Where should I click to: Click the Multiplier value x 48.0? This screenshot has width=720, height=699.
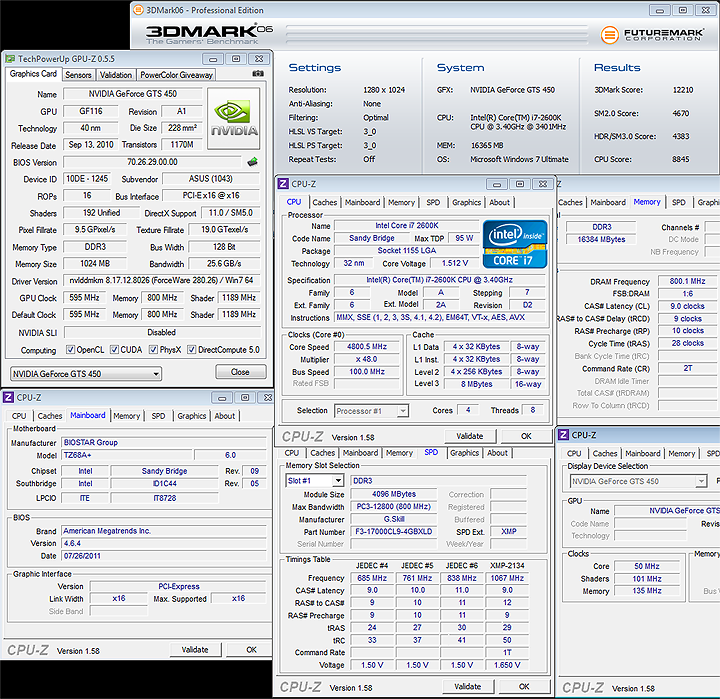tap(367, 359)
